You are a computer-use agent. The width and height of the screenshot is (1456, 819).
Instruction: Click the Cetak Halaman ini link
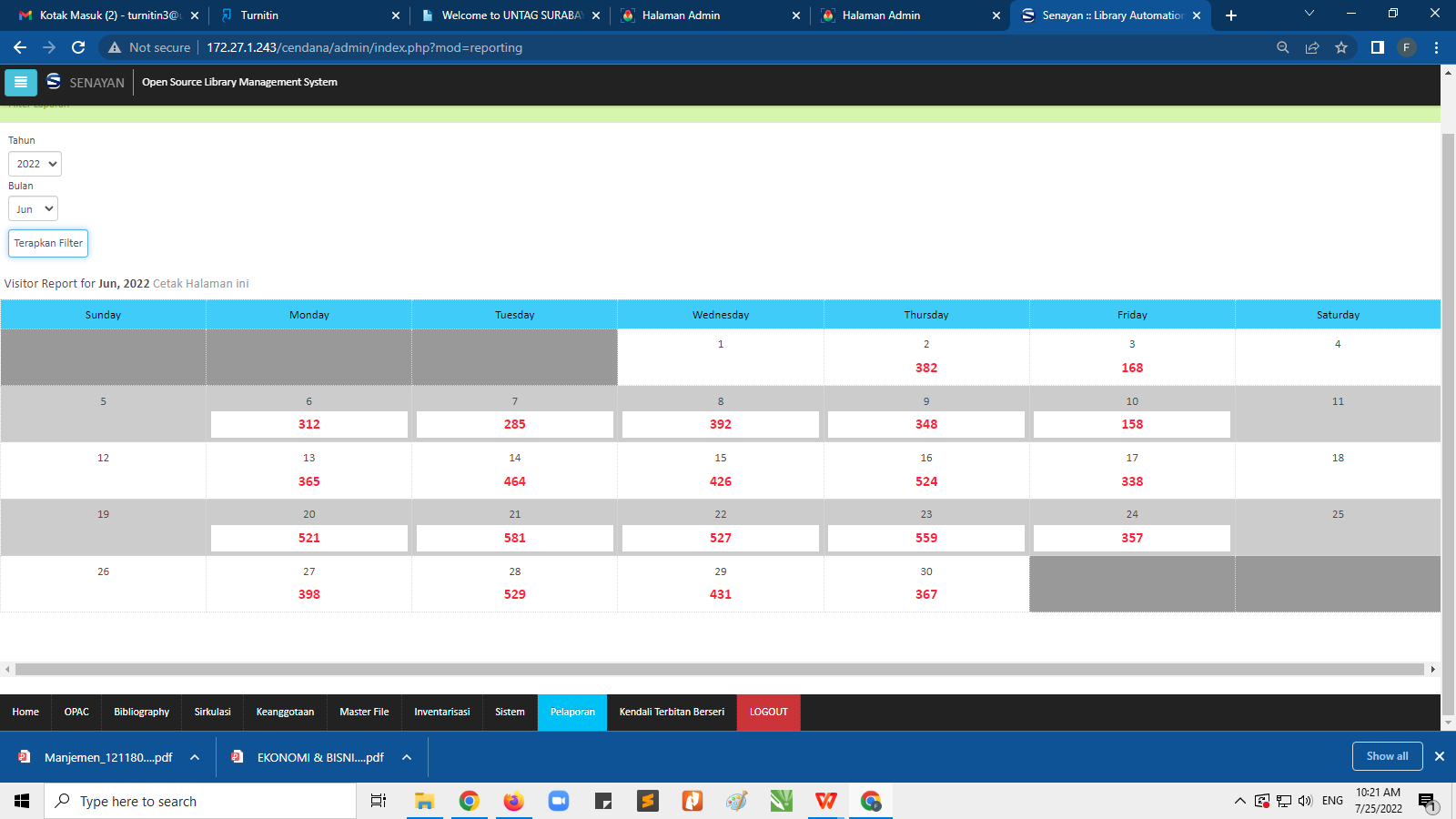(x=200, y=284)
